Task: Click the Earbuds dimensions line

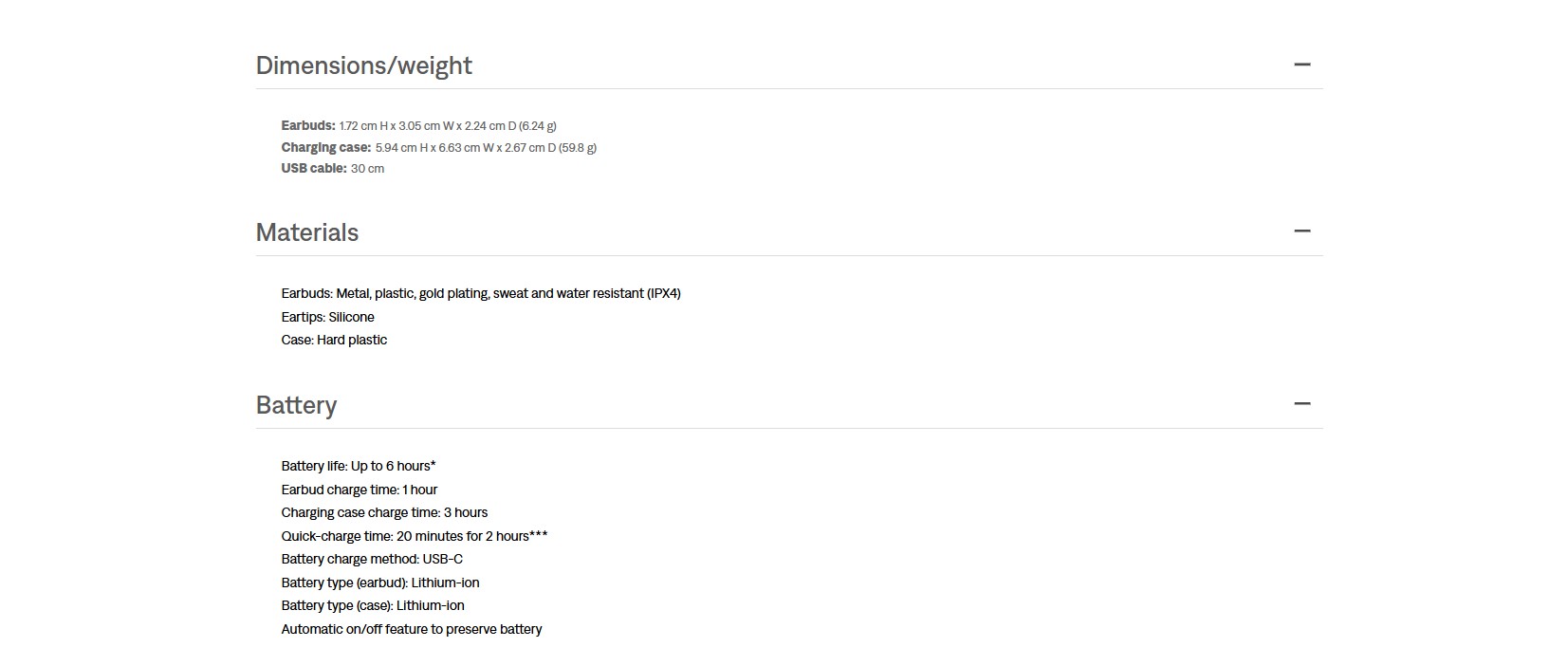Action: coord(418,125)
